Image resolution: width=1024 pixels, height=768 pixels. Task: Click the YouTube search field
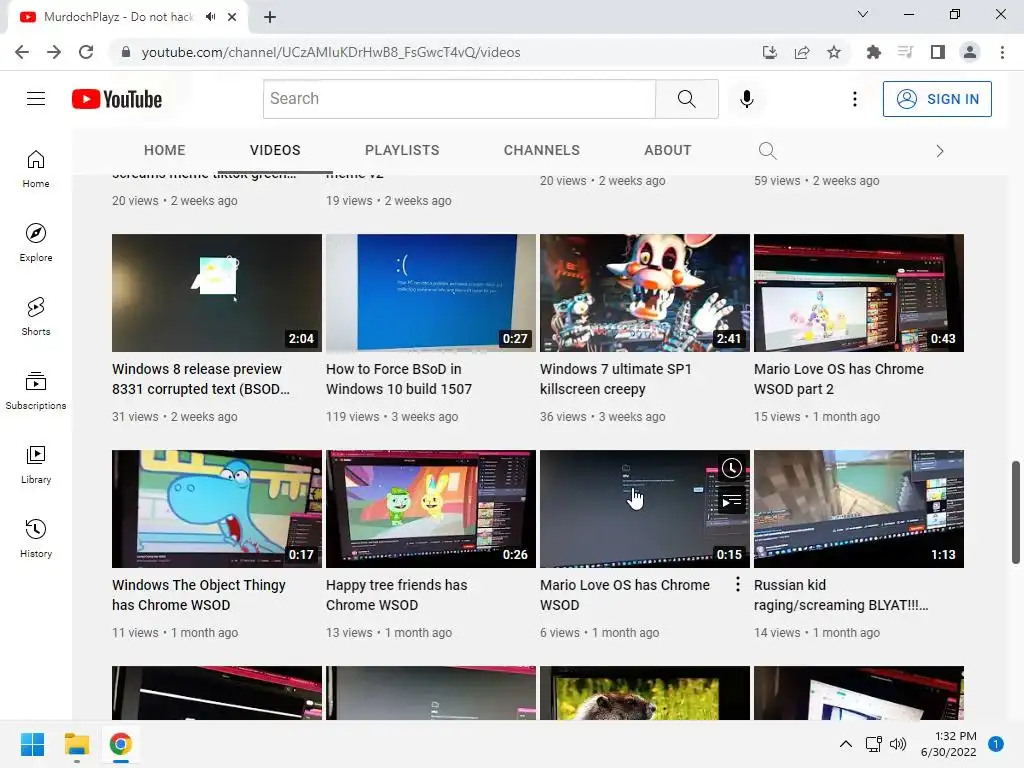(x=459, y=99)
